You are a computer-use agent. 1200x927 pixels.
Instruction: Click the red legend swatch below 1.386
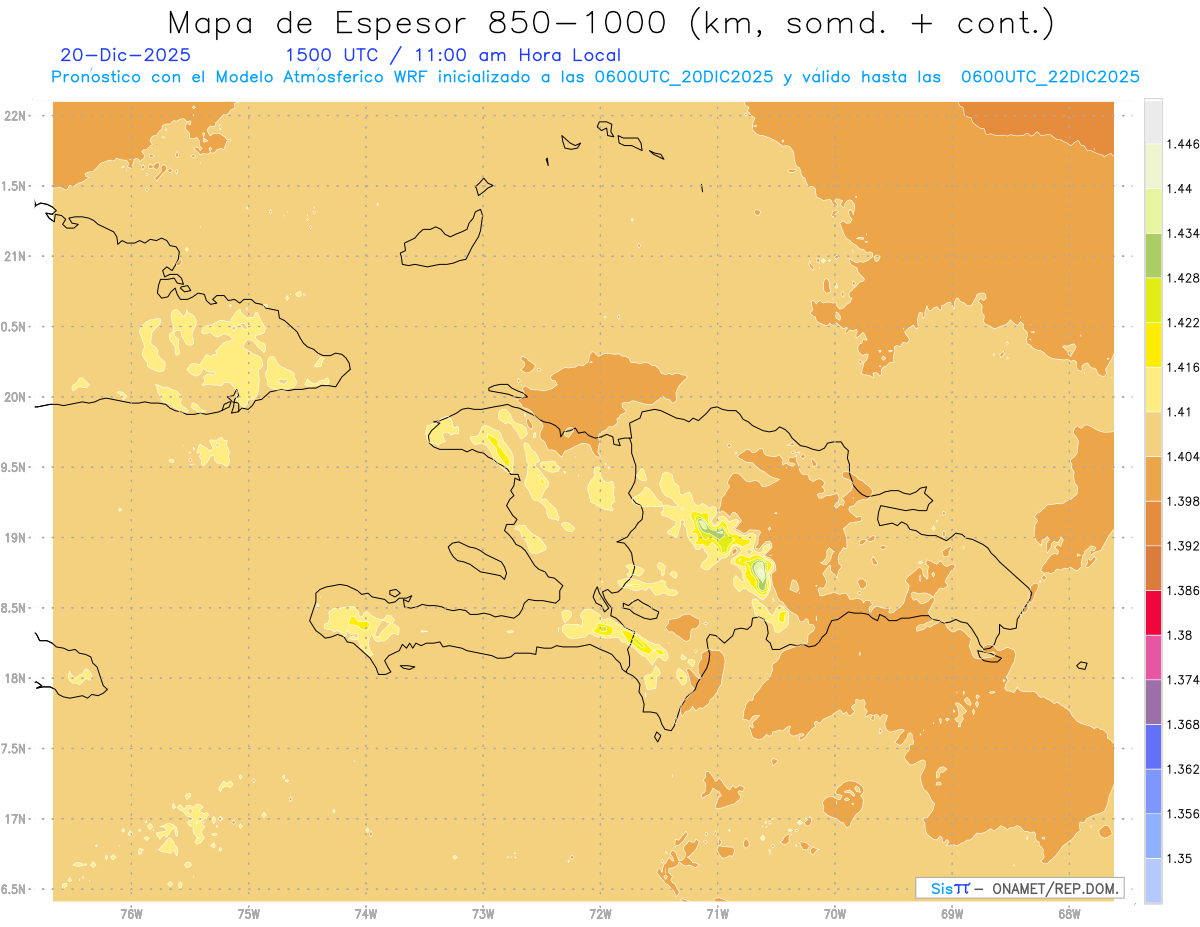tap(1153, 613)
